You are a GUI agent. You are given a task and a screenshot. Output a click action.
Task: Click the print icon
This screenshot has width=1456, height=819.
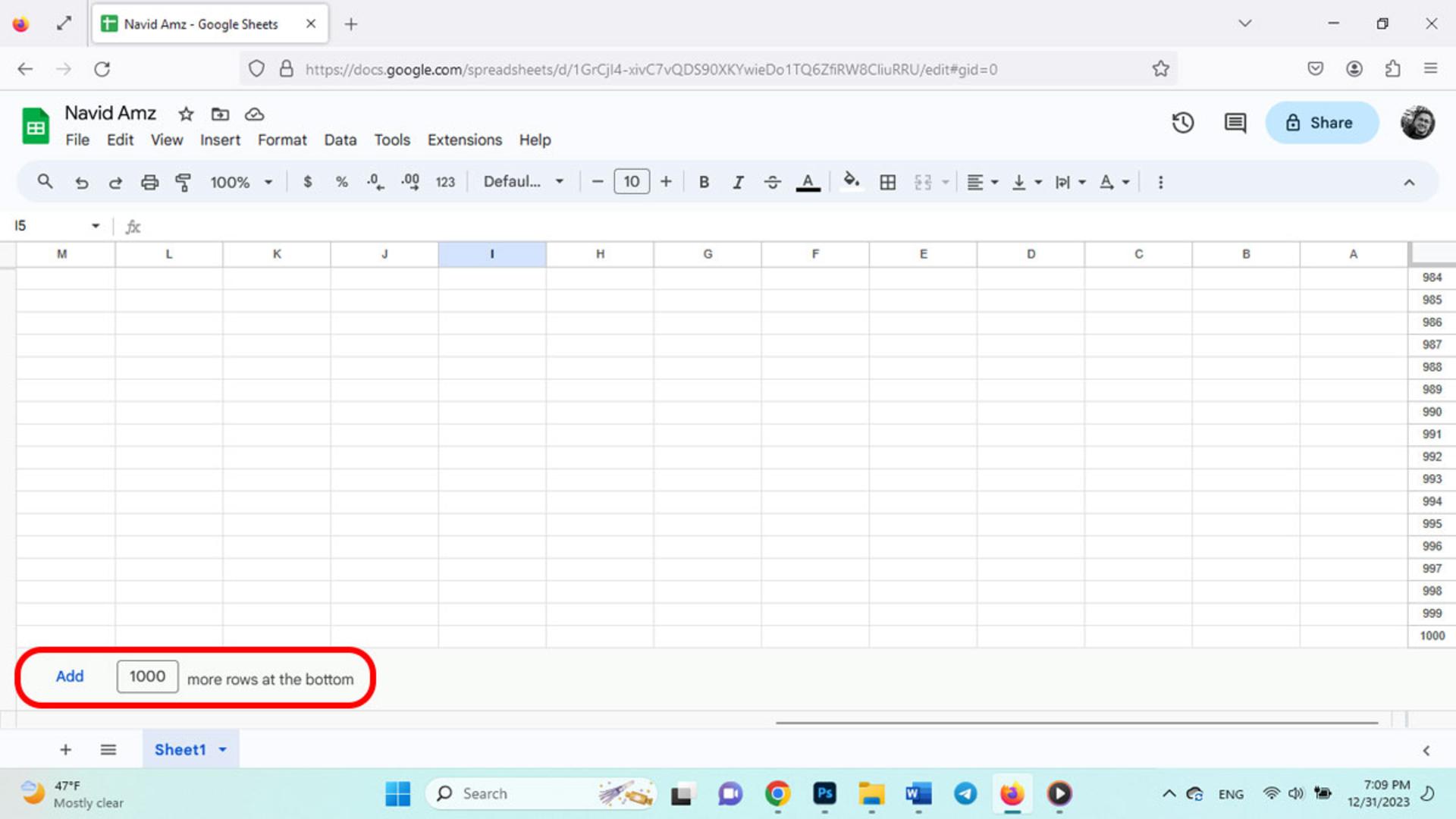pos(149,182)
